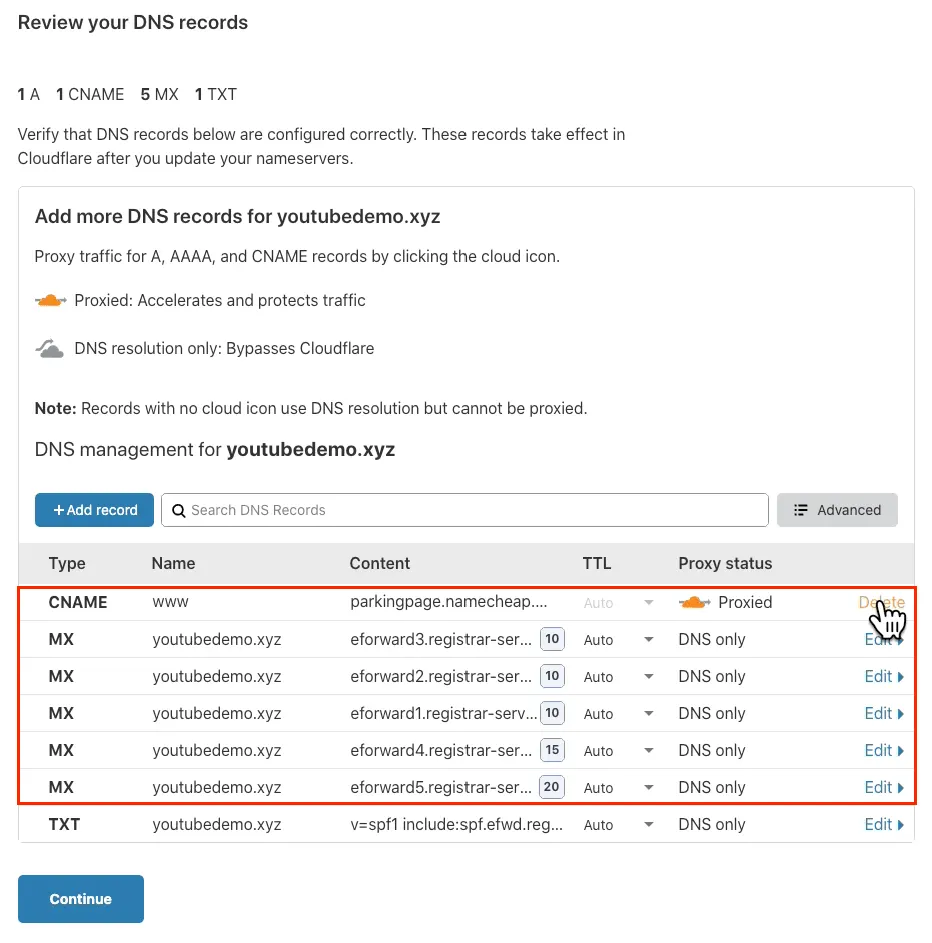Click the CNAME type cell
Image resolution: width=932 pixels, height=943 pixels.
(78, 602)
